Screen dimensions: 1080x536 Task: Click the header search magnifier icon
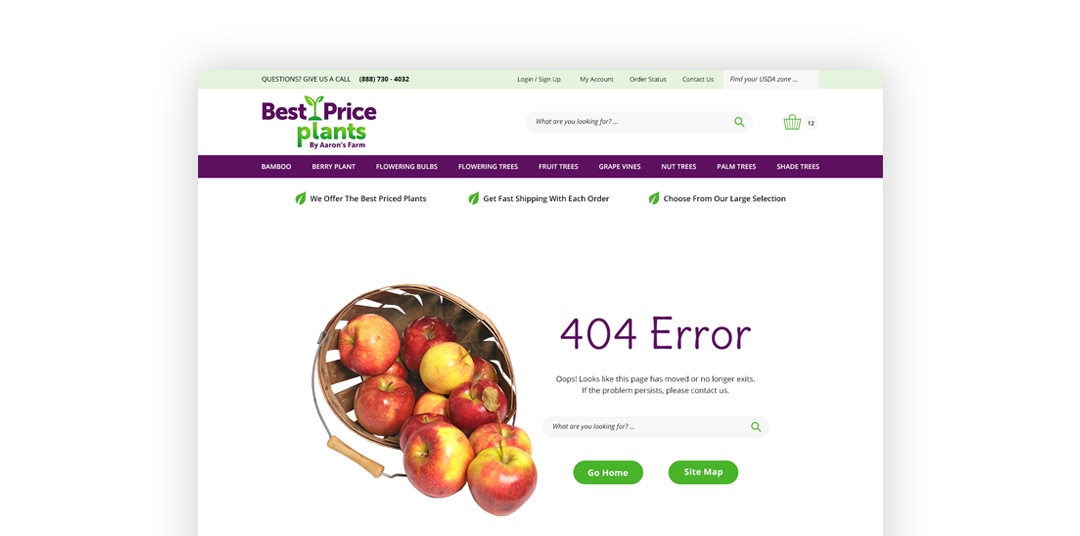[739, 122]
